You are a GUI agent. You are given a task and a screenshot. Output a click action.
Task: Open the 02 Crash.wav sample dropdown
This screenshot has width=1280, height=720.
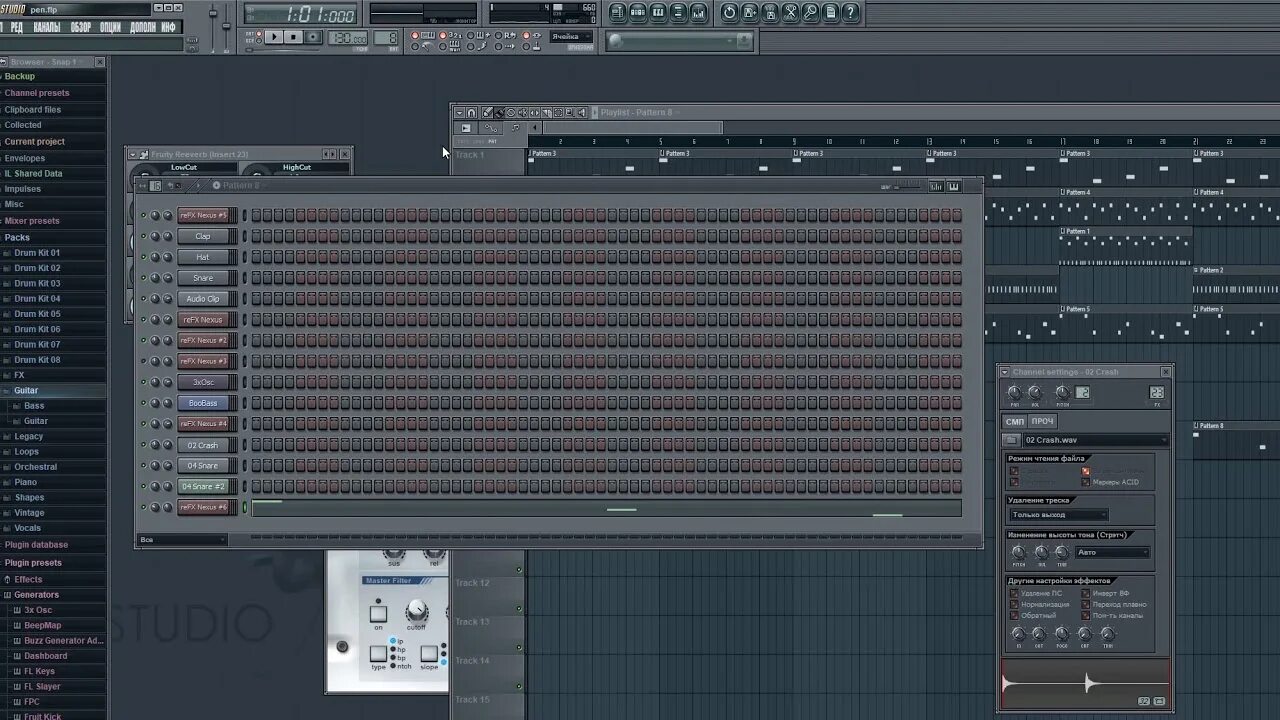pyautogui.click(x=1096, y=440)
